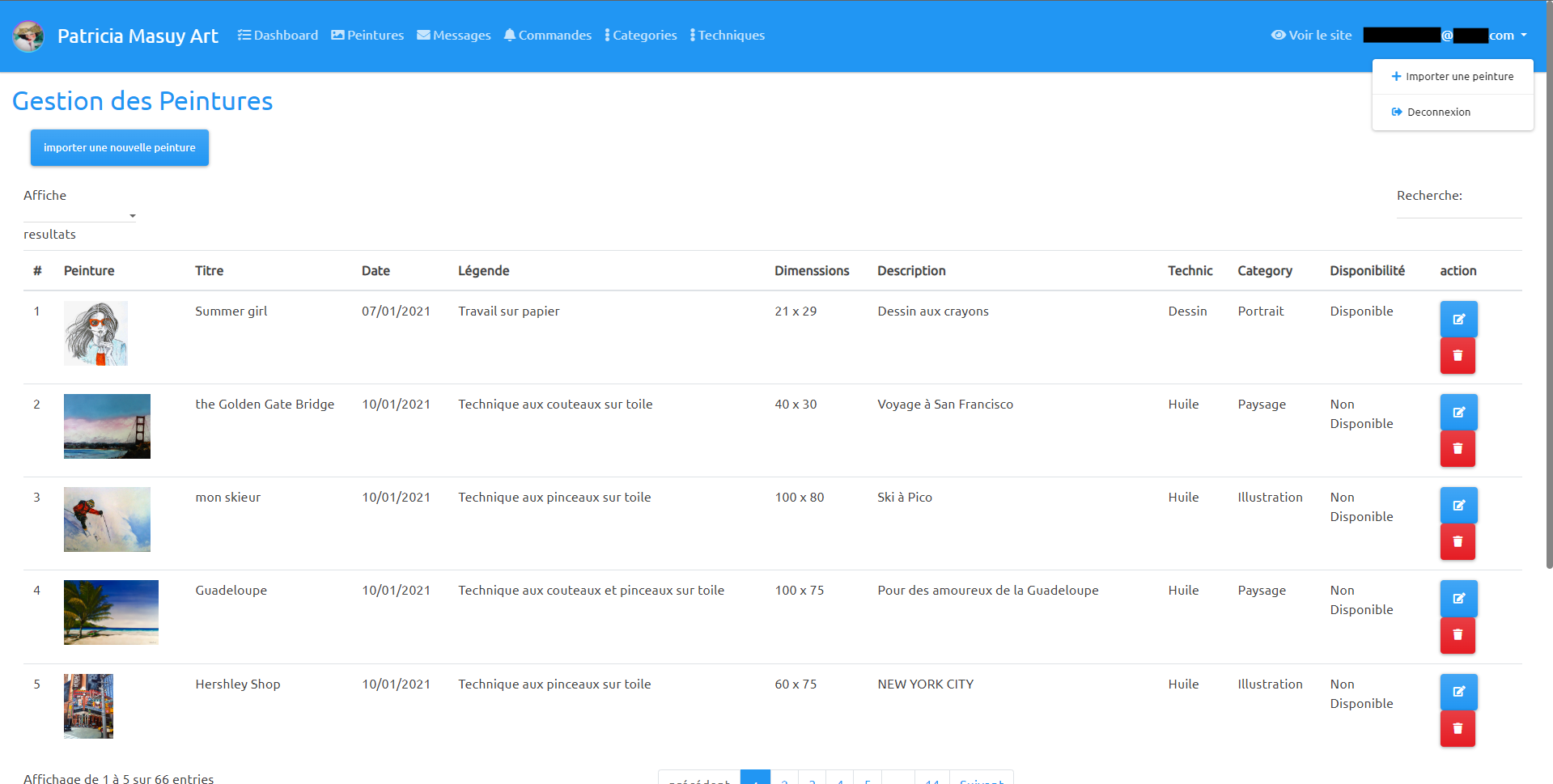This screenshot has width=1553, height=784.
Task: Click into the Recherche search field
Action: (x=1458, y=209)
